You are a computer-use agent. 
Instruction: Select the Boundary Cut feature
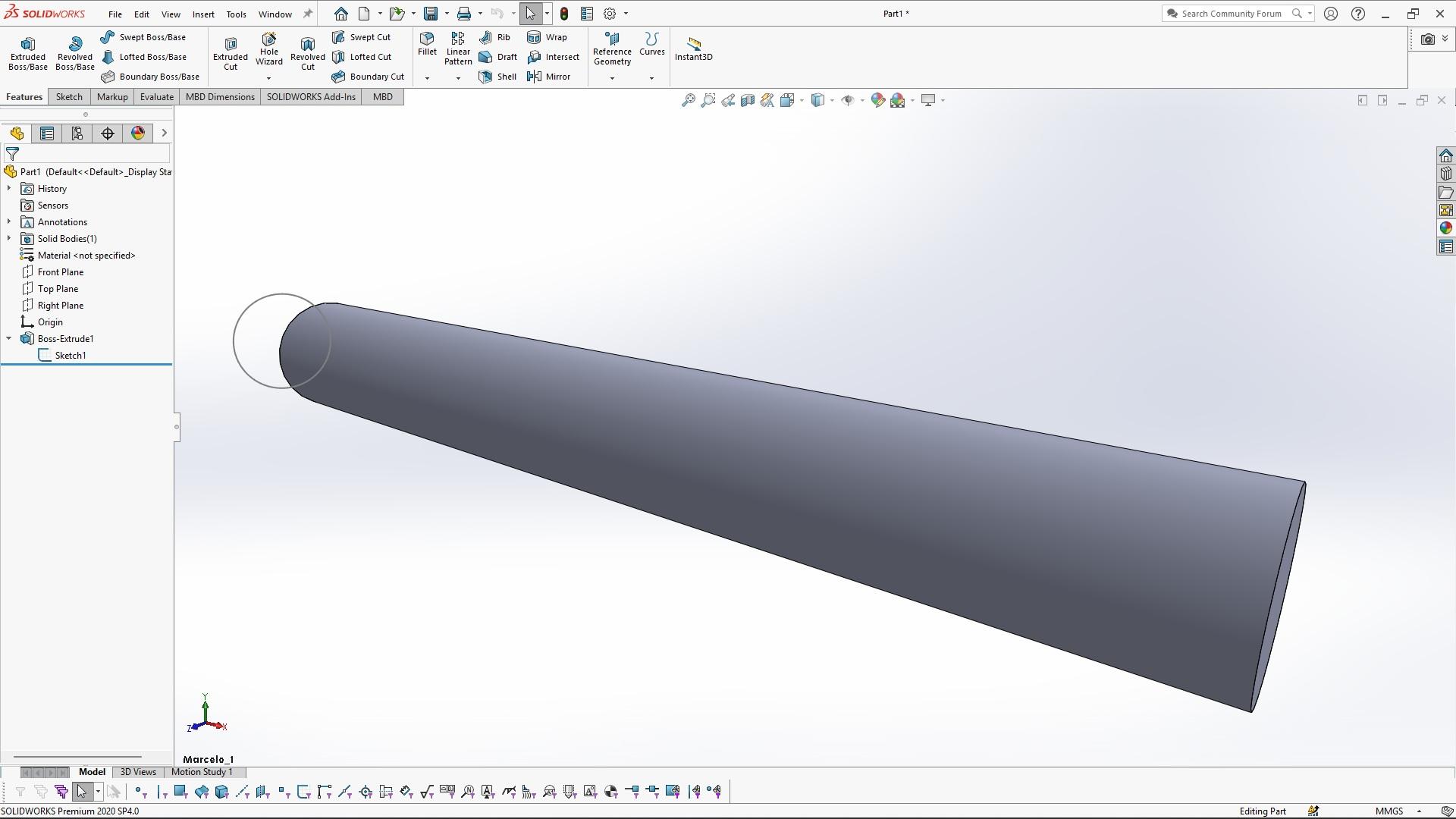369,77
